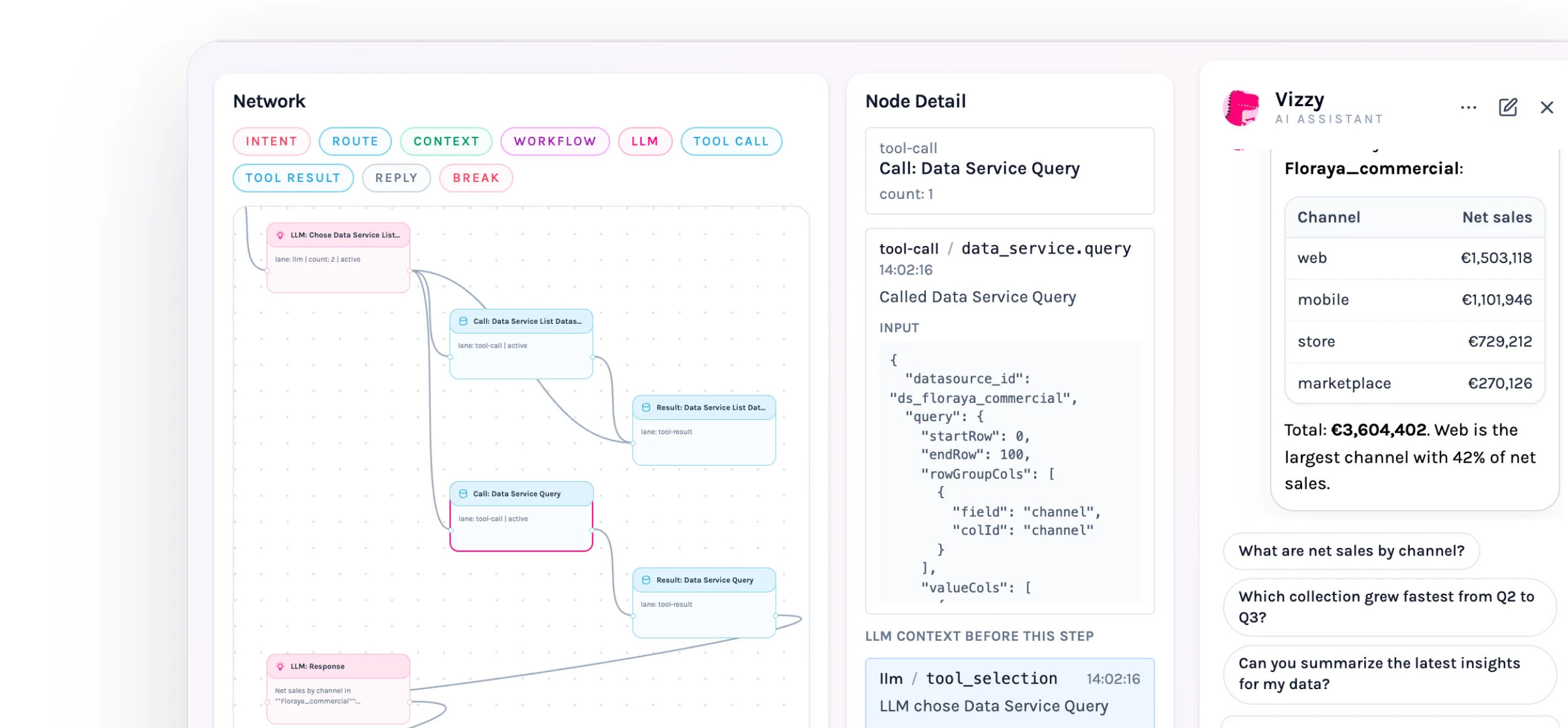Click the 'Network' panel title

[269, 101]
